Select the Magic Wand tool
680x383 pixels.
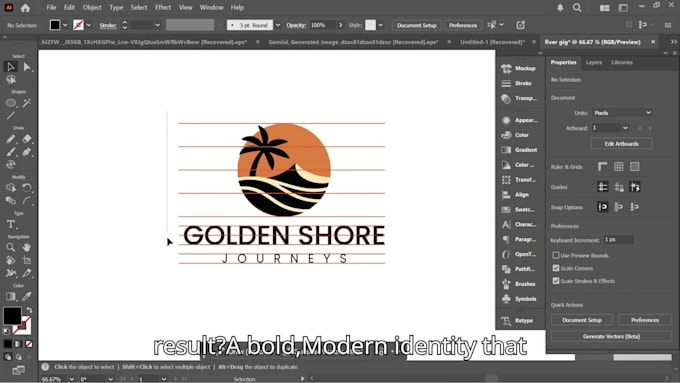click(27, 103)
